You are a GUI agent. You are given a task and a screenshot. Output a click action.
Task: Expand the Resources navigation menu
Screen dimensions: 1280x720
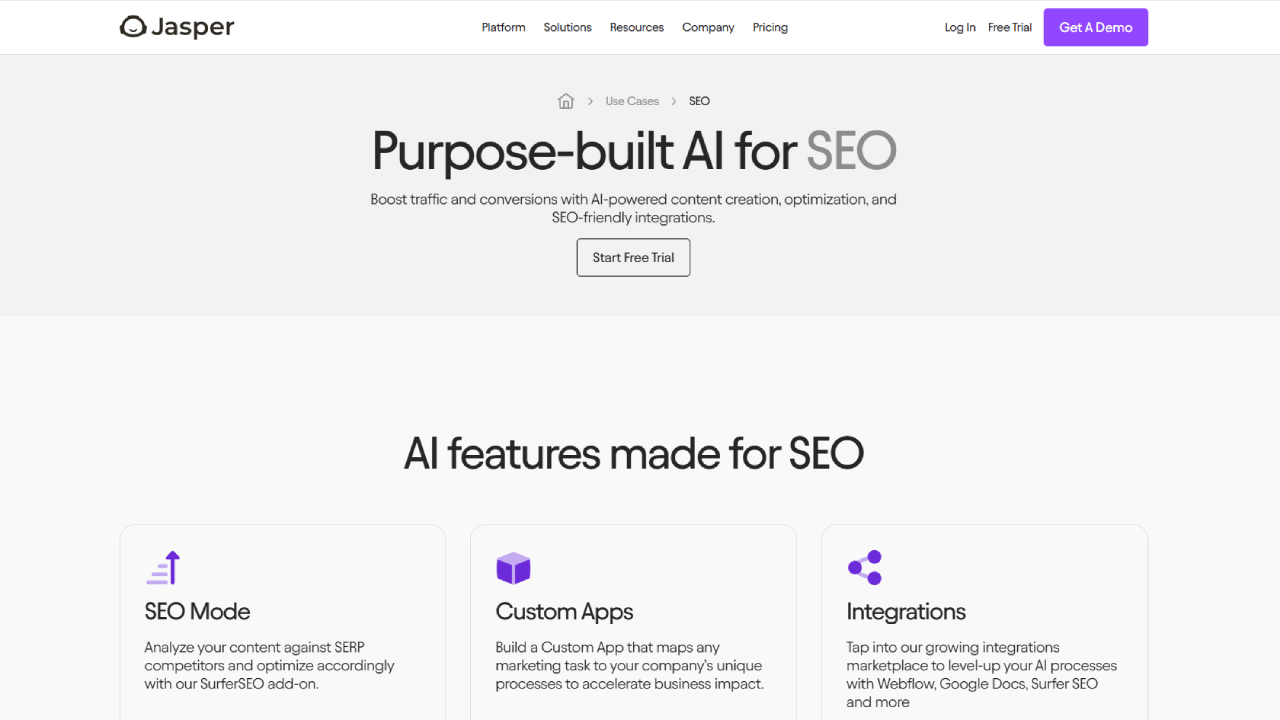(x=636, y=28)
